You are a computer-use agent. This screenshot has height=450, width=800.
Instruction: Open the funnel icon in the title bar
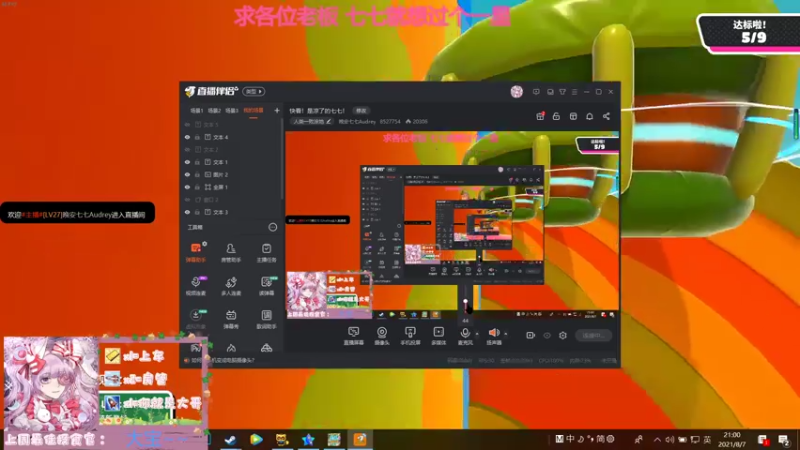[562, 92]
